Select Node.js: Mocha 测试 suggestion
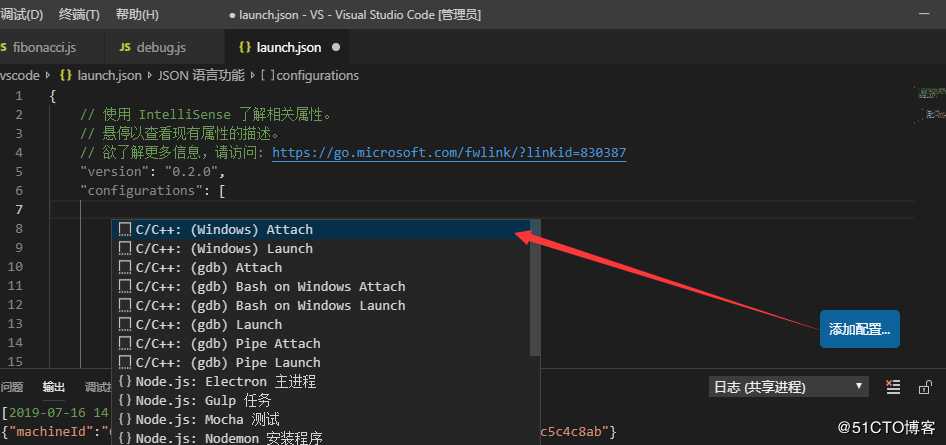This screenshot has height=445, width=946. click(x=321, y=420)
